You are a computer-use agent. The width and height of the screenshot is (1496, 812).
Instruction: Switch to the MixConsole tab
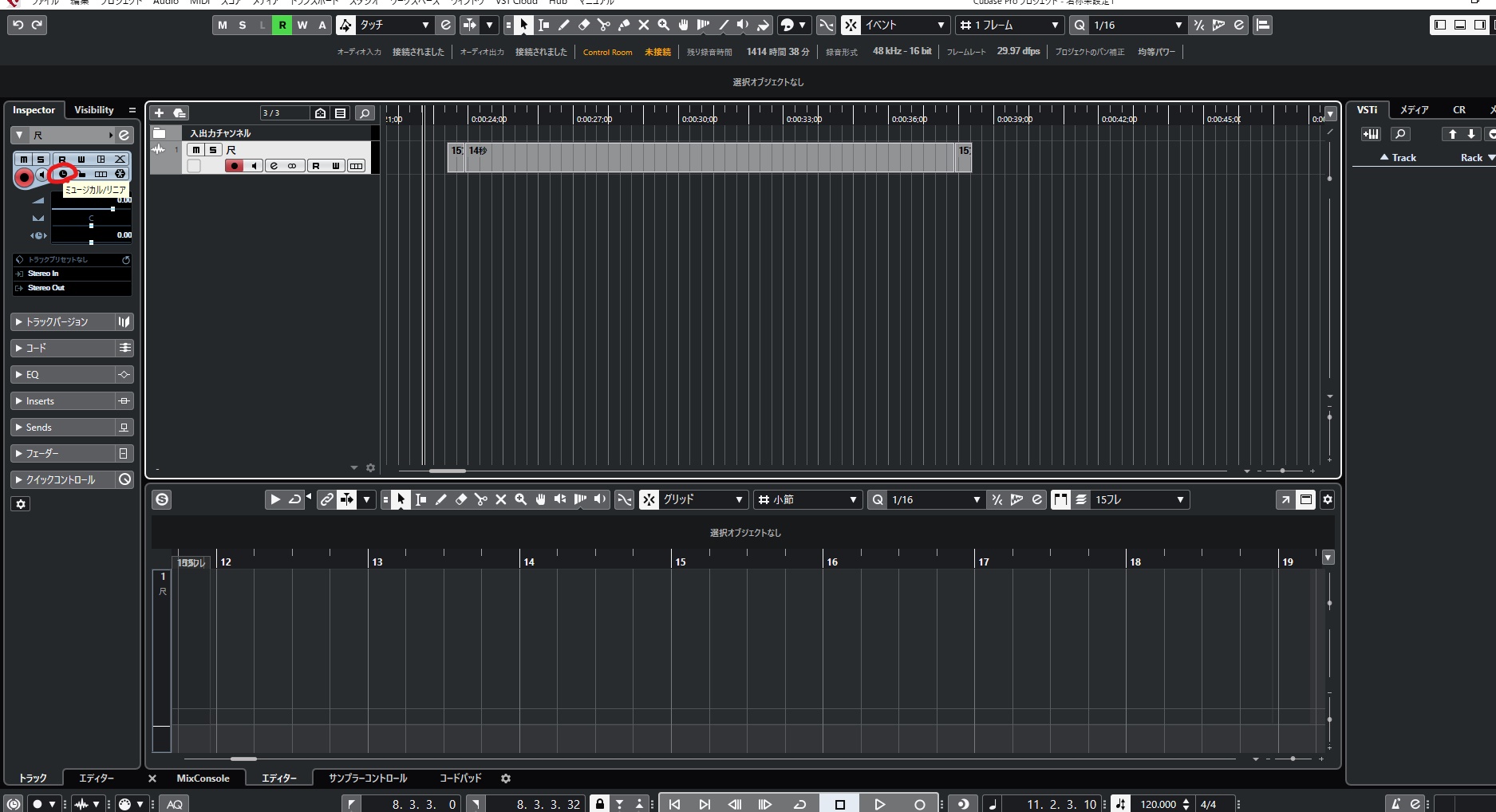point(203,778)
